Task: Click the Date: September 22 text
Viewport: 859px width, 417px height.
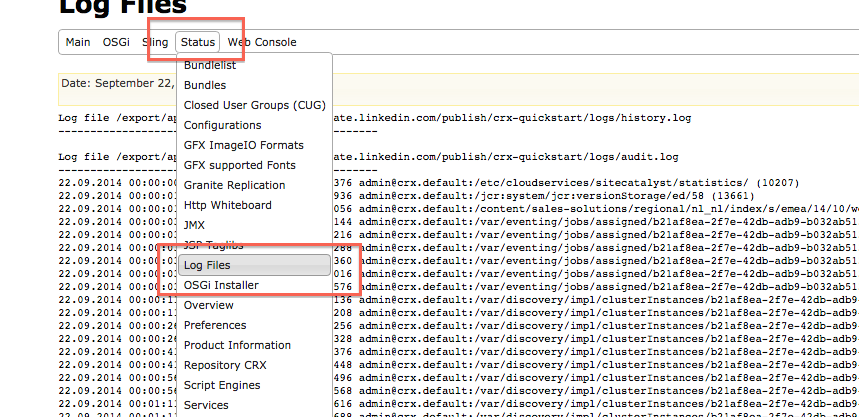Action: click(x=118, y=83)
